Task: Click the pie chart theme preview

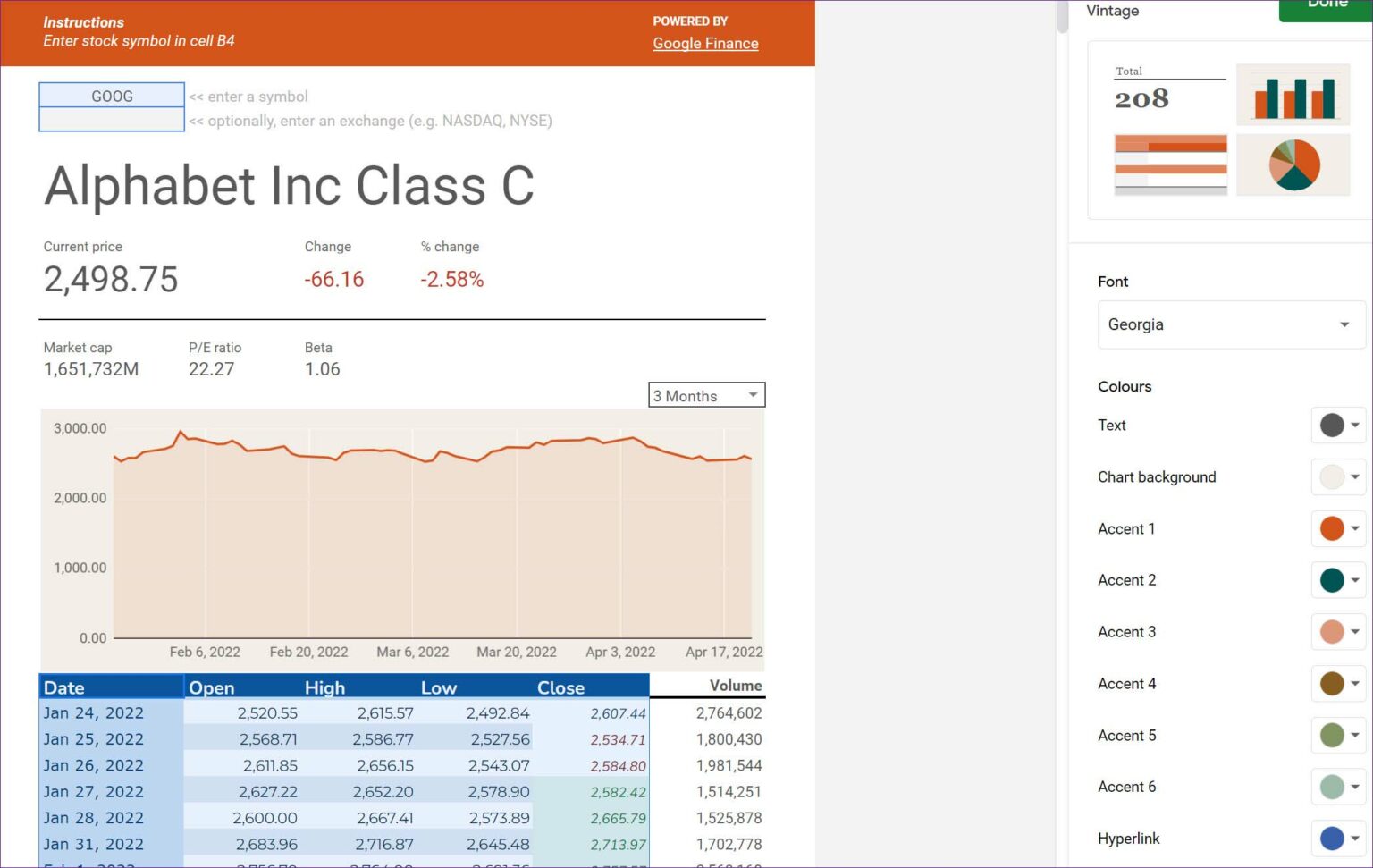Action: [x=1293, y=164]
